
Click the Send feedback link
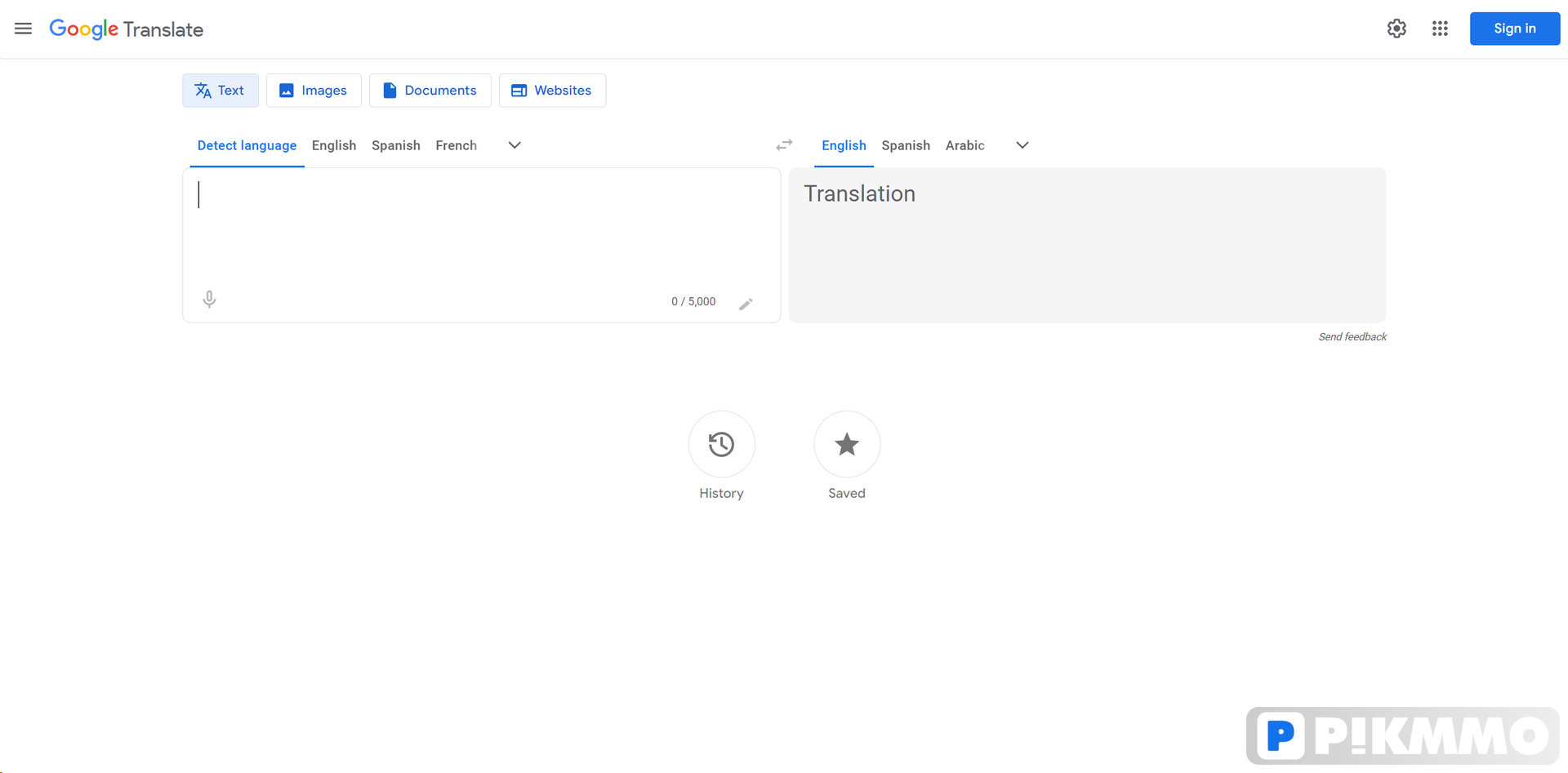point(1352,337)
